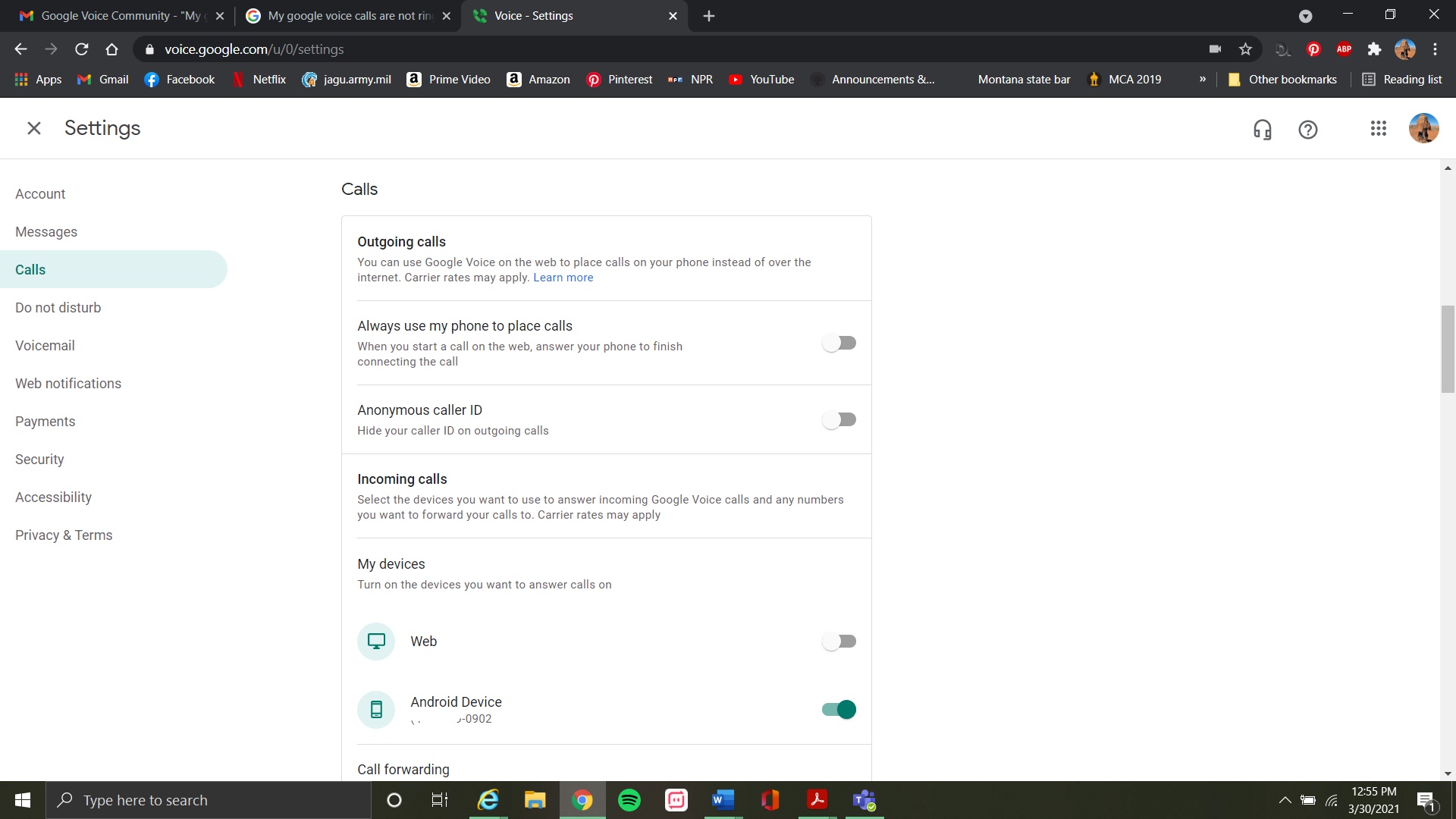Turn off the Android Device toggle
Image resolution: width=1456 pixels, height=819 pixels.
839,710
